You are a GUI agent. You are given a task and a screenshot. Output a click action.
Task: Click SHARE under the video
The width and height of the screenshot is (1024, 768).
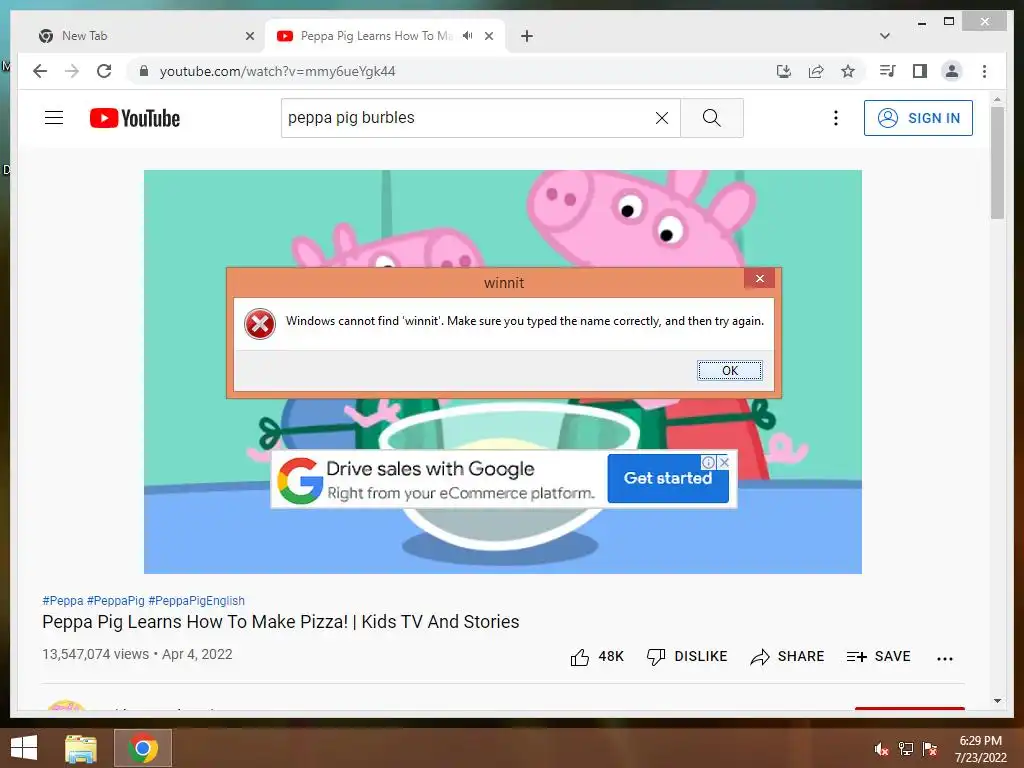[x=788, y=656]
